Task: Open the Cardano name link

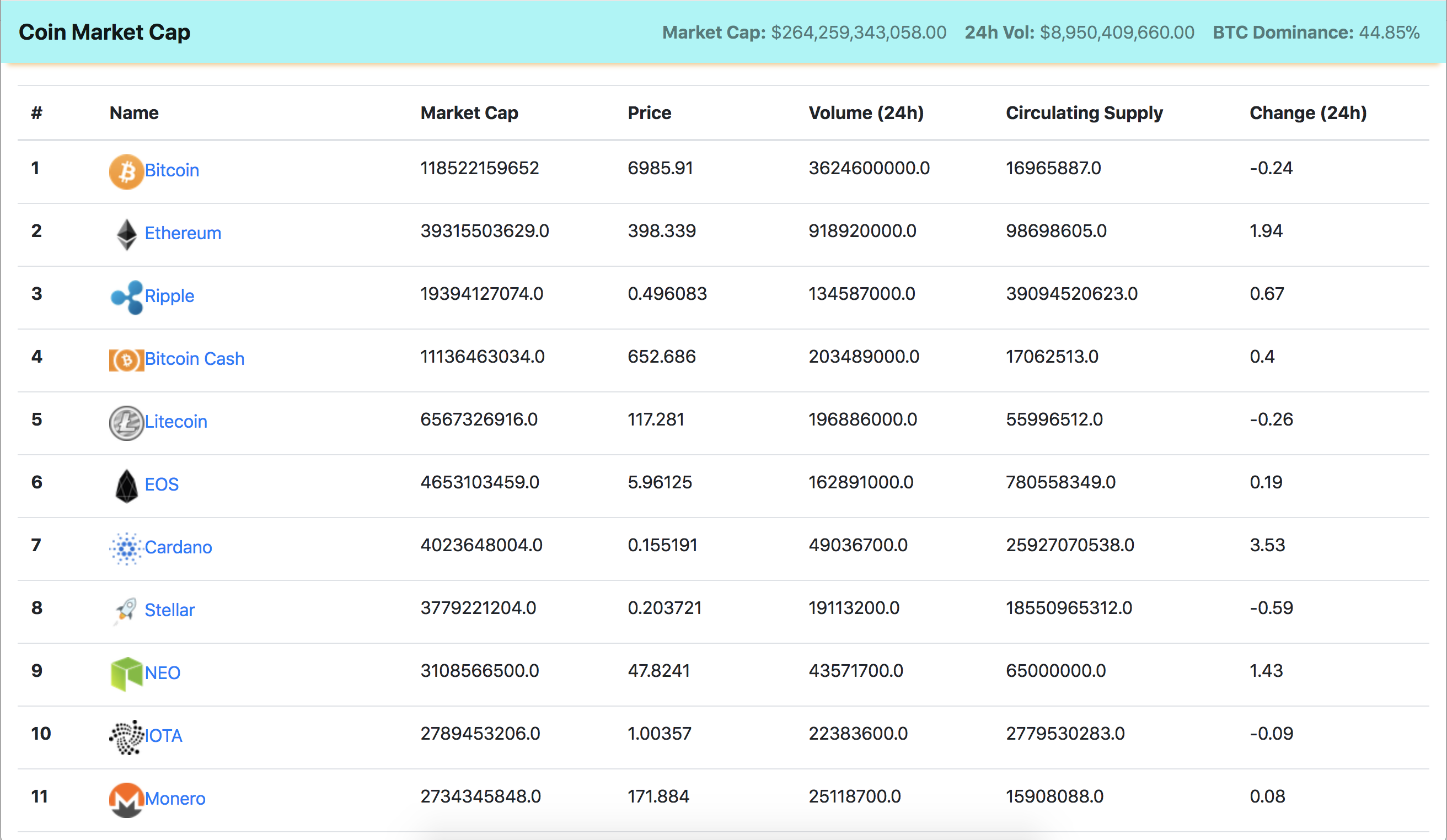Action: [x=178, y=547]
